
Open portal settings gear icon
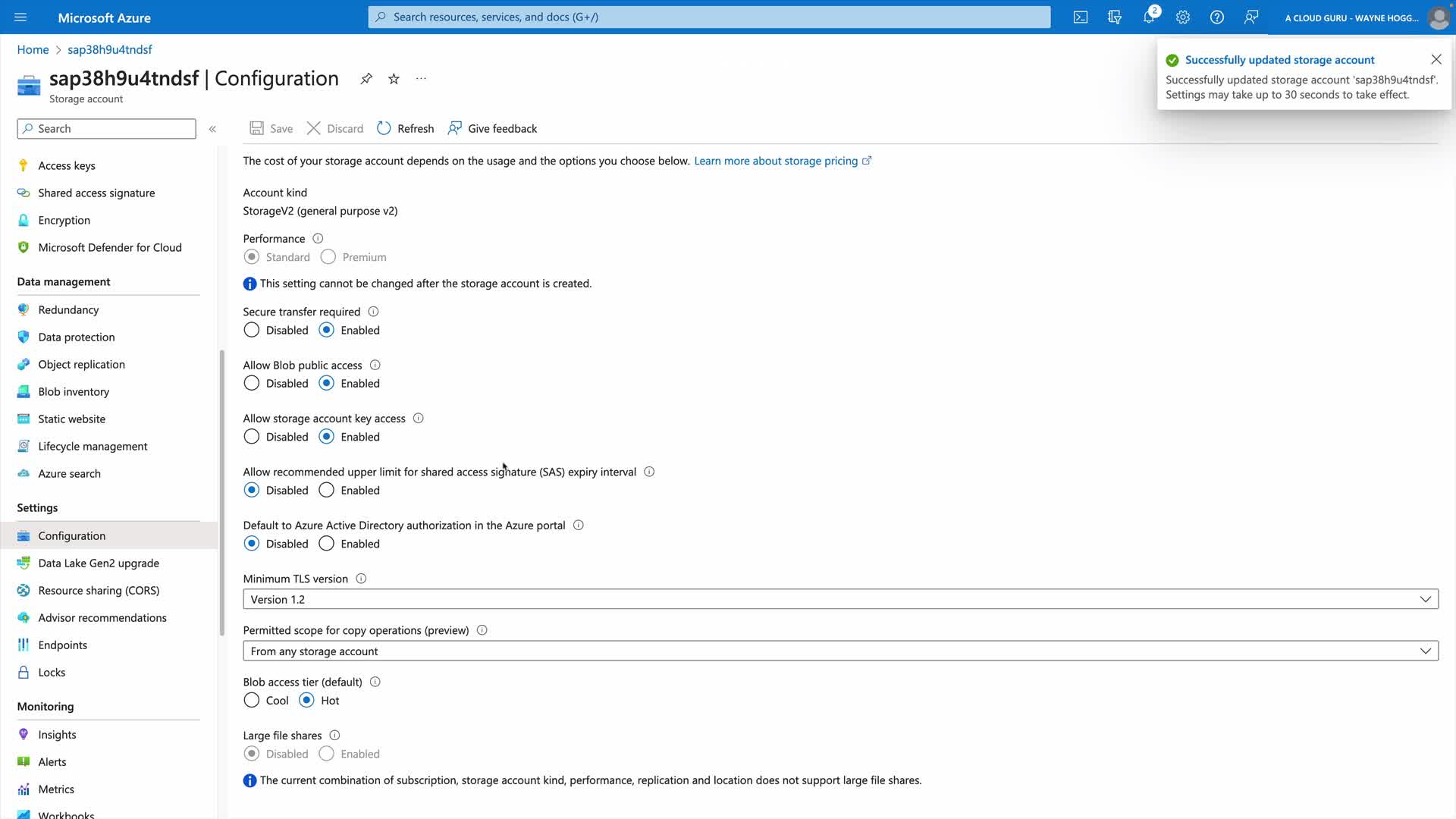[1182, 17]
